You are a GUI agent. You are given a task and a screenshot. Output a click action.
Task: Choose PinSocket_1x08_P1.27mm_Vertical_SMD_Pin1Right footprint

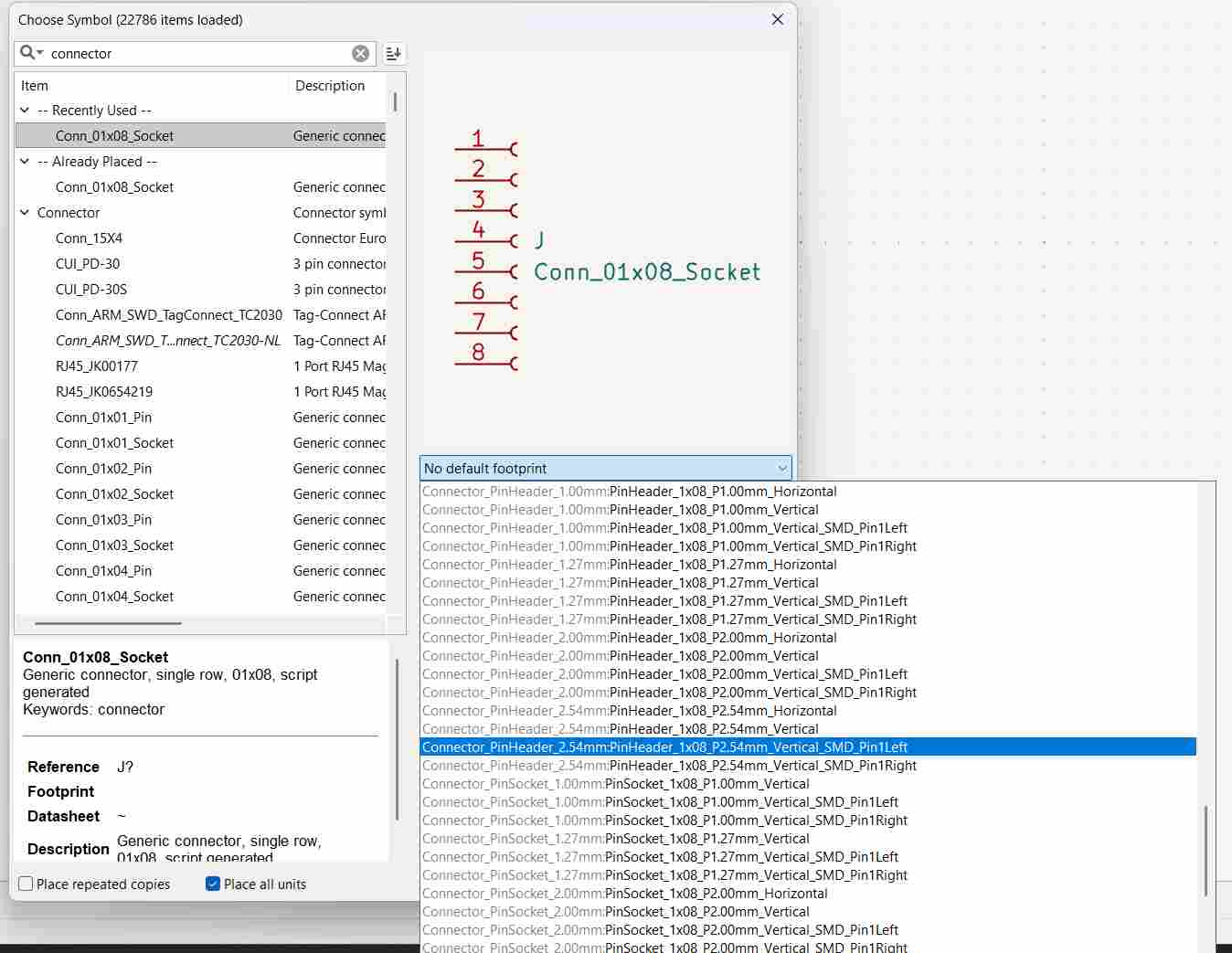808,875
